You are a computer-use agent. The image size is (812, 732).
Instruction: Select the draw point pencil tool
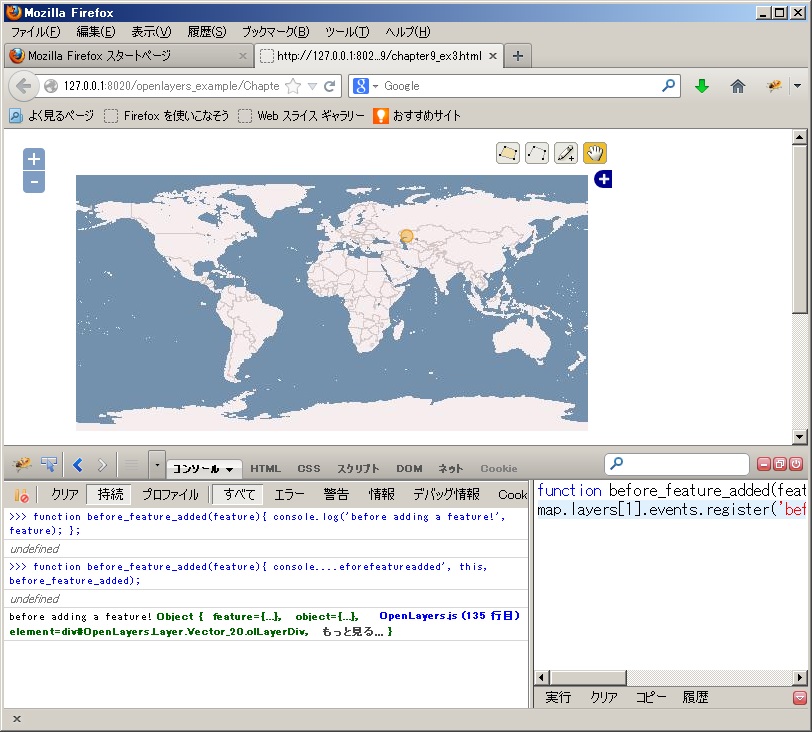click(x=566, y=153)
